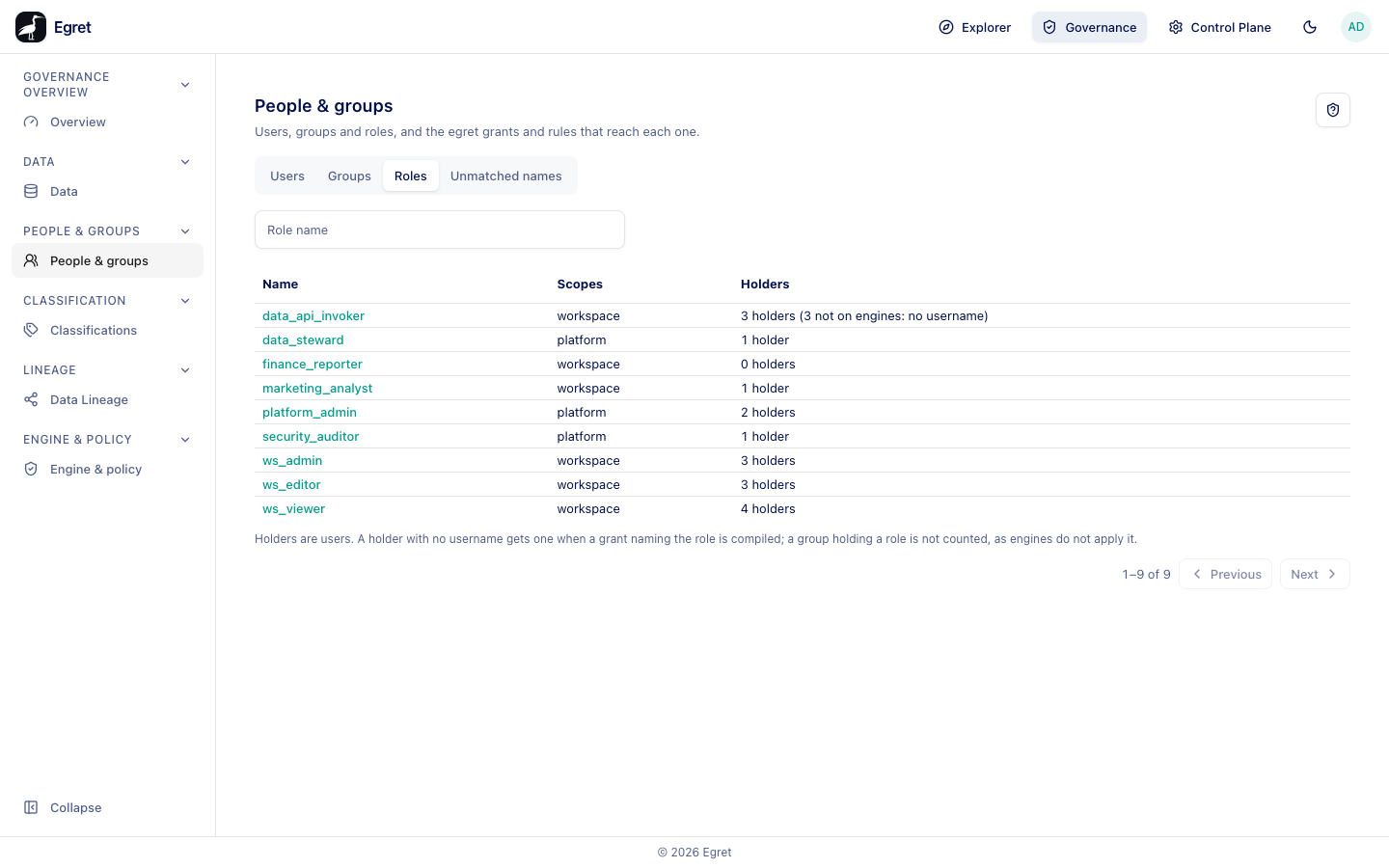The image size is (1389, 868).
Task: Toggle dark mode with the moon icon
Action: pyautogui.click(x=1310, y=27)
